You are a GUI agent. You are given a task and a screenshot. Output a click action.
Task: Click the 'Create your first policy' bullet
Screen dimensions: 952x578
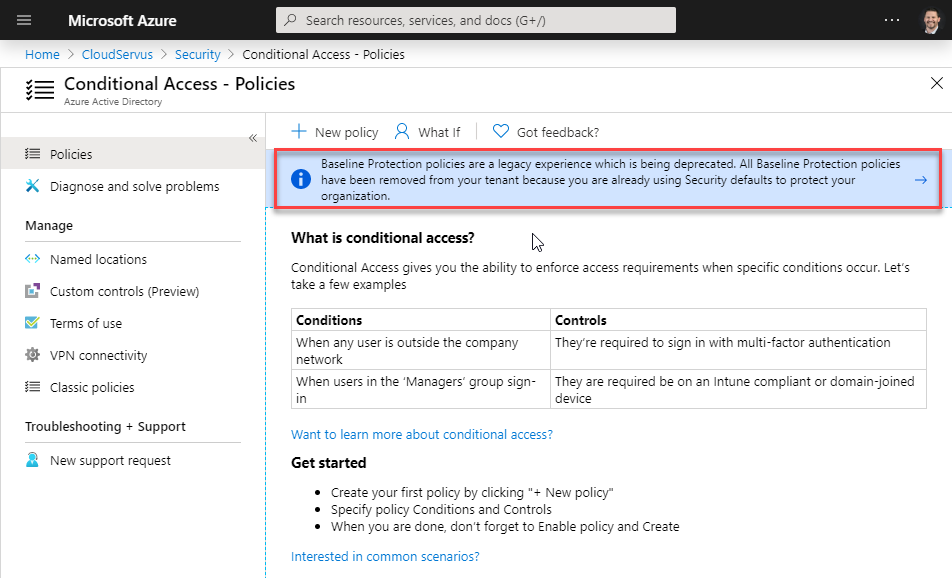(472, 492)
